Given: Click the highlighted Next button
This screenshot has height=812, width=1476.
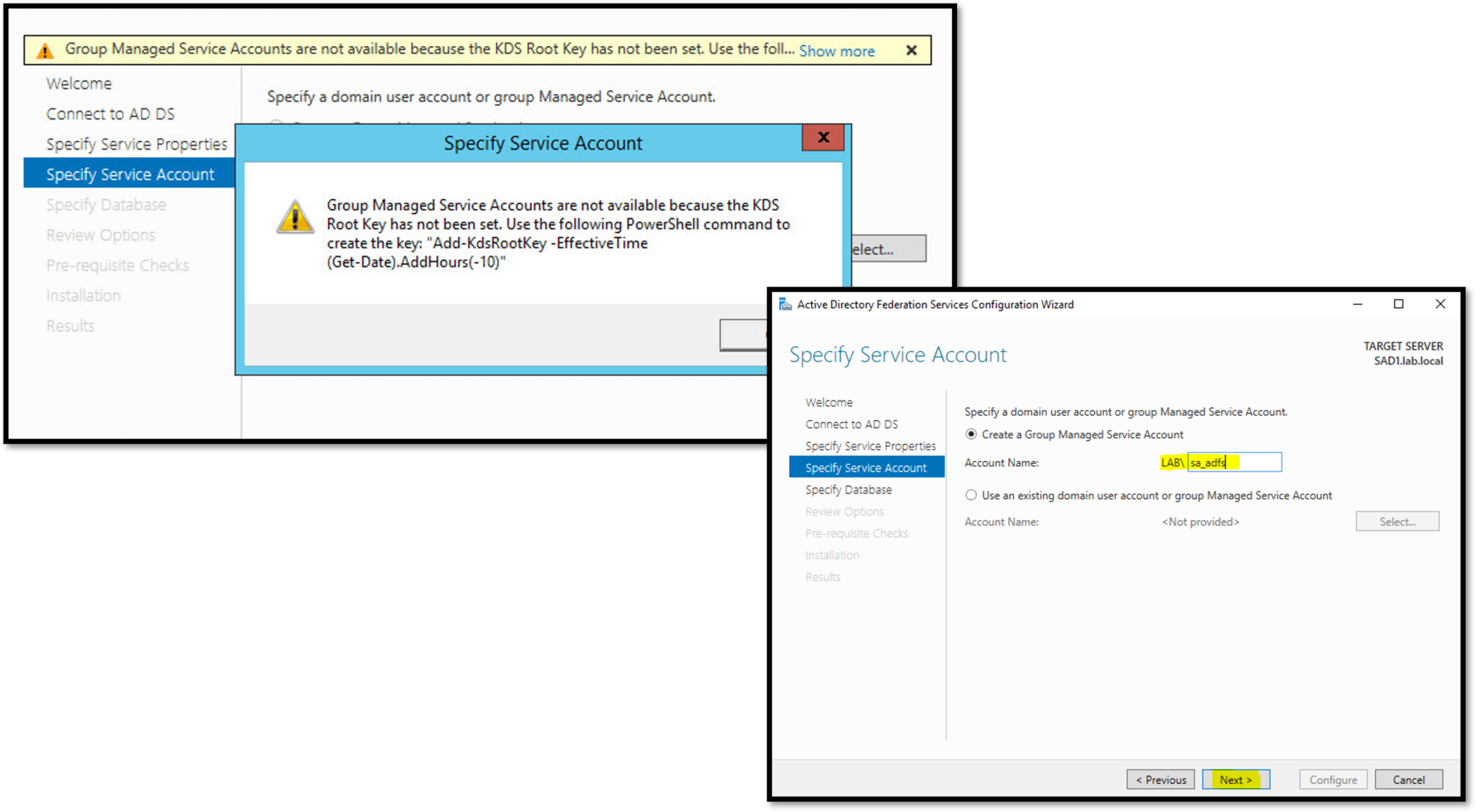Looking at the screenshot, I should click(x=1235, y=779).
